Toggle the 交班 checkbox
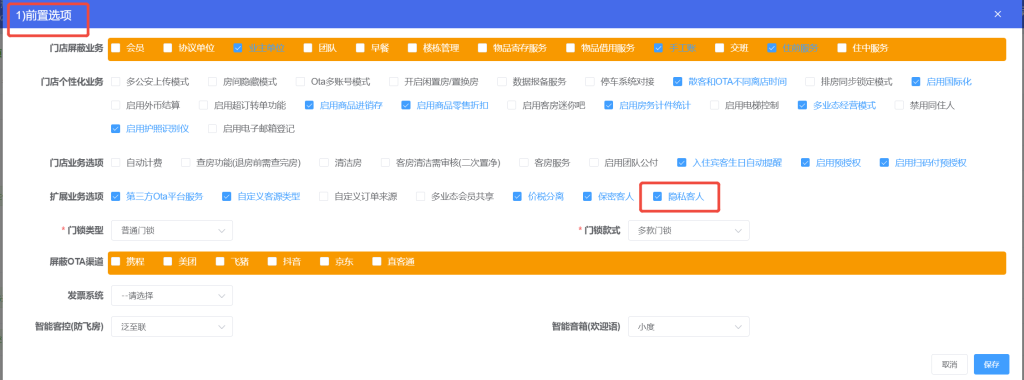 tap(719, 48)
